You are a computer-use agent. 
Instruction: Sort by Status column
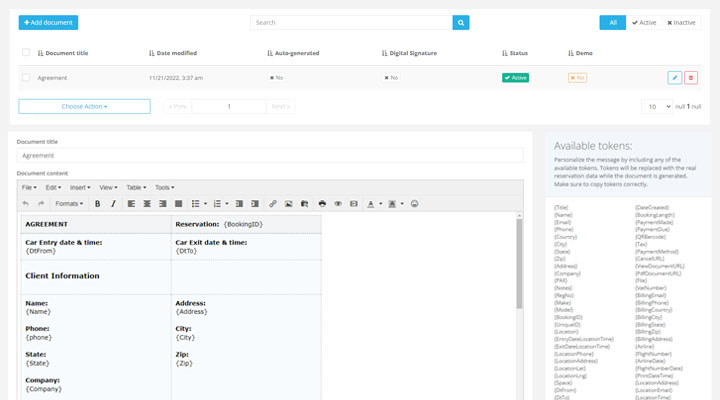[515, 53]
